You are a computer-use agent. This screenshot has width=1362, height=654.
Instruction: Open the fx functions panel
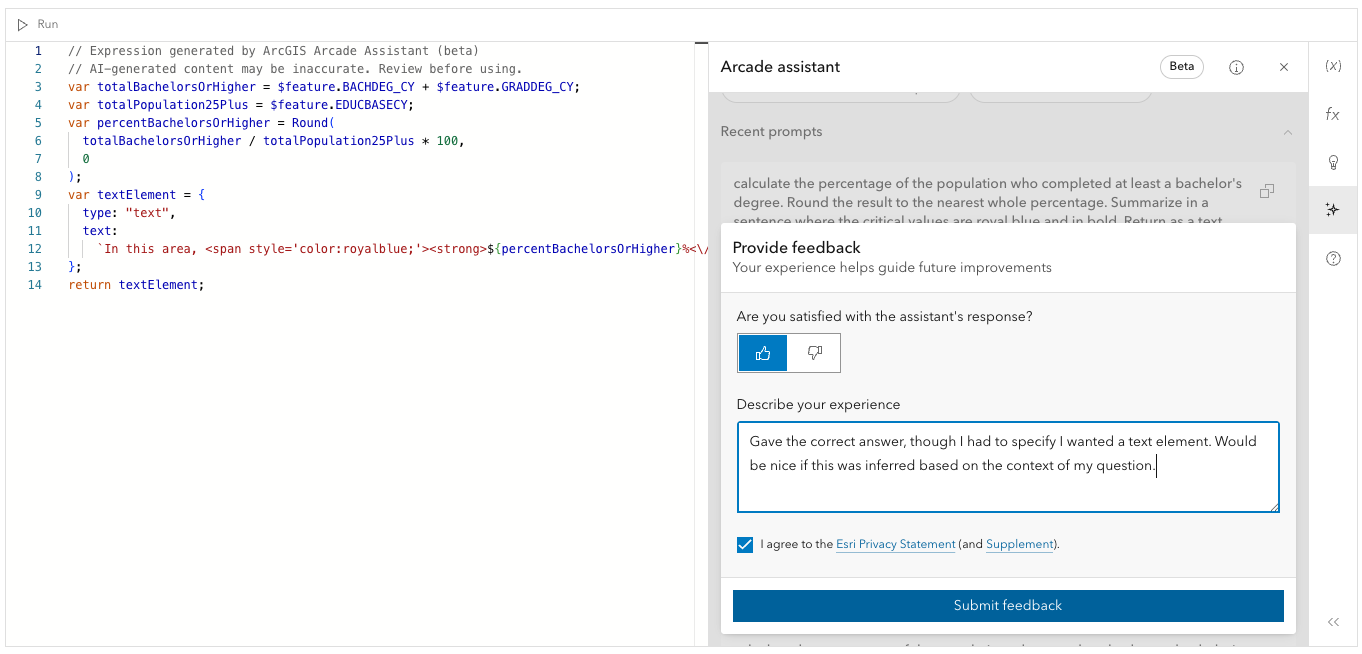tap(1333, 114)
